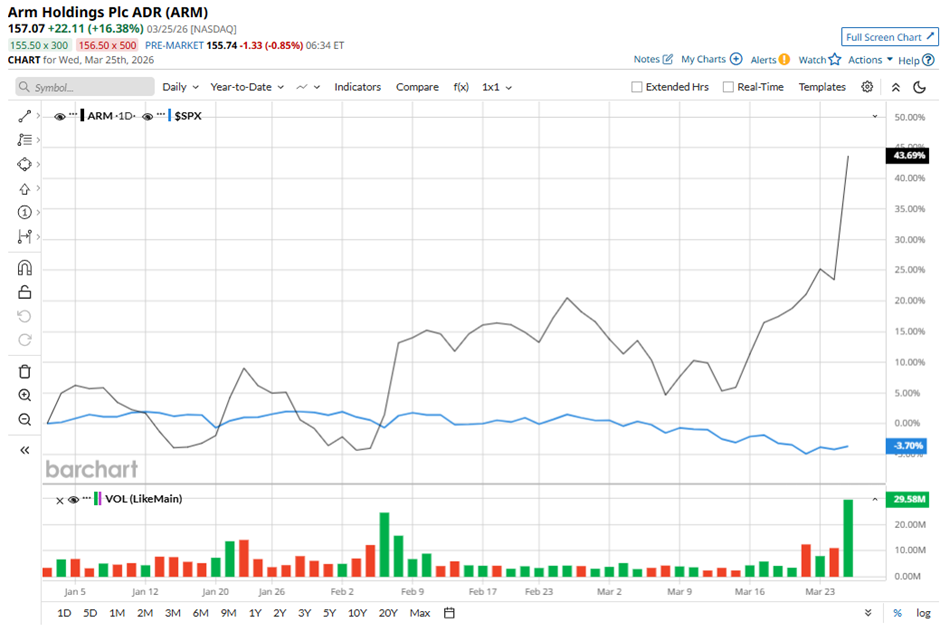Open $SPX series blue color swatch
Viewport: 940px width, 632px height.
point(170,116)
